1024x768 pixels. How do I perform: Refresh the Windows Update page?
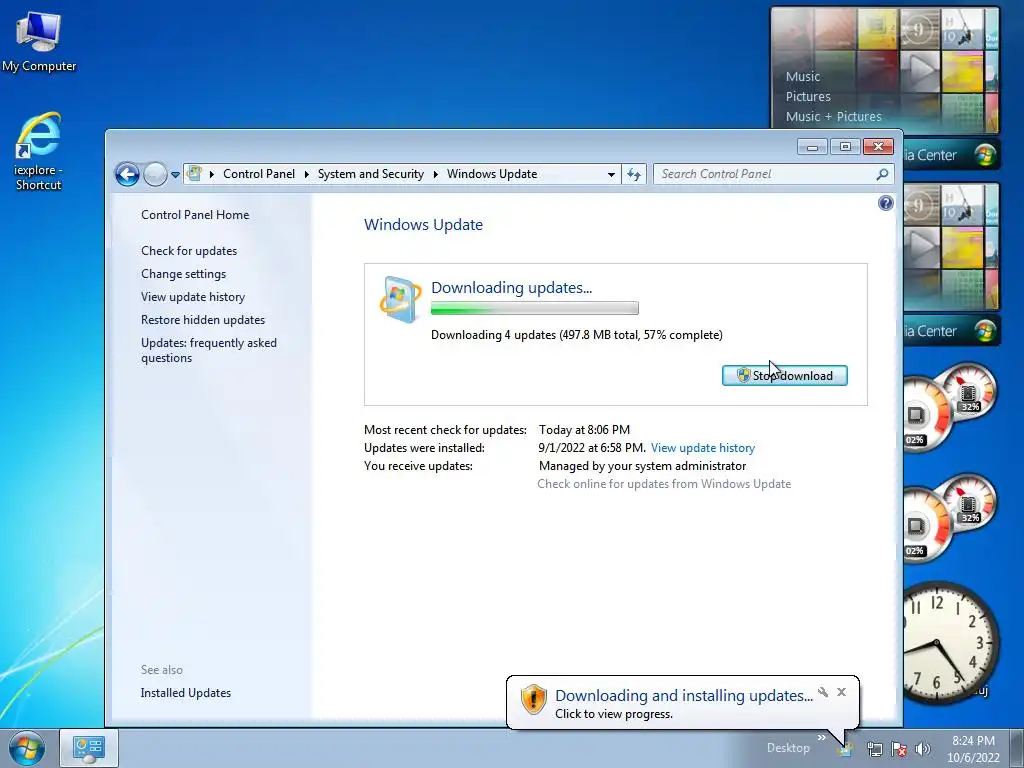(633, 174)
